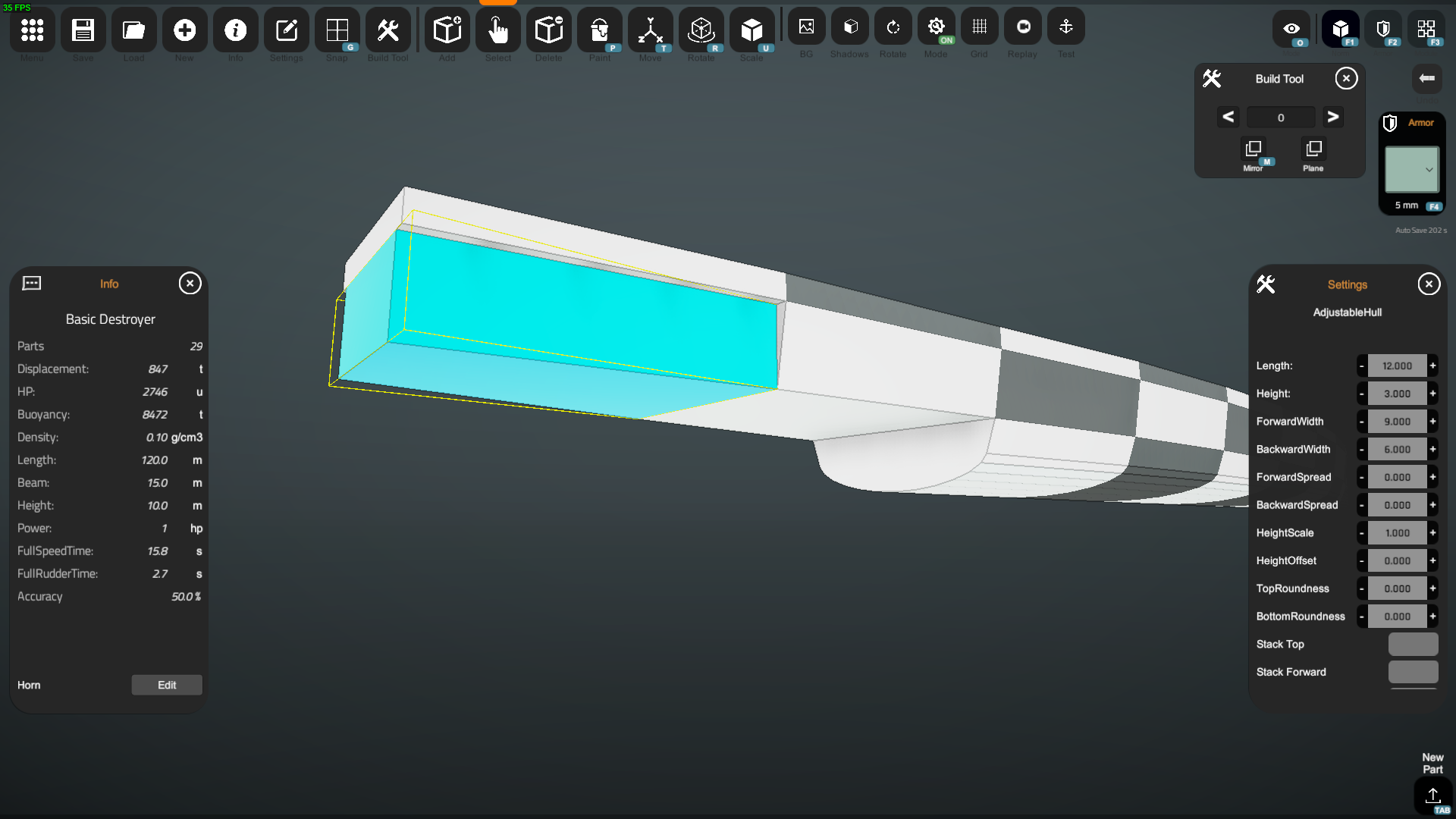Open the Delete part tool

click(548, 30)
